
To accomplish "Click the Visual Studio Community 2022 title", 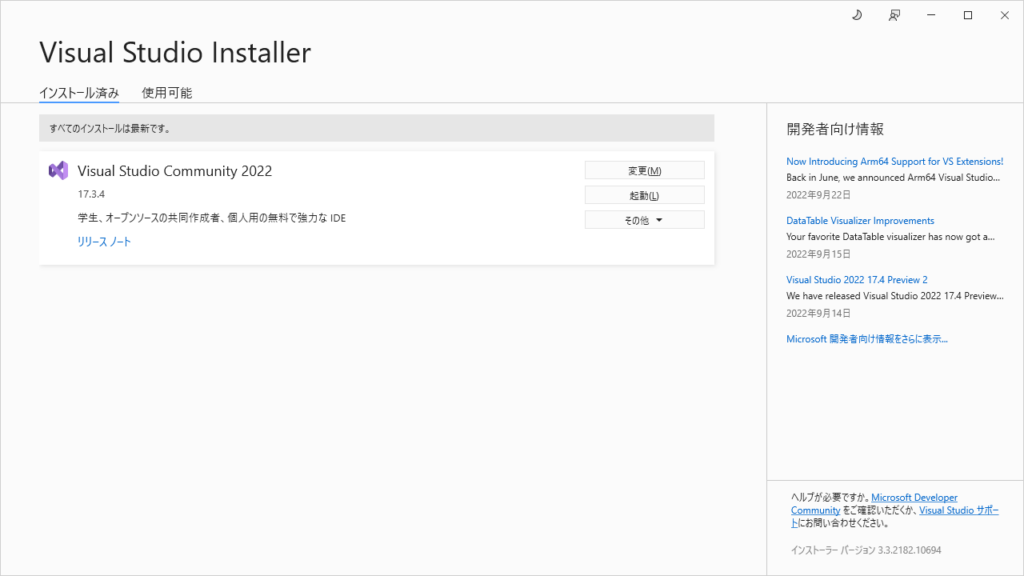I will (174, 171).
